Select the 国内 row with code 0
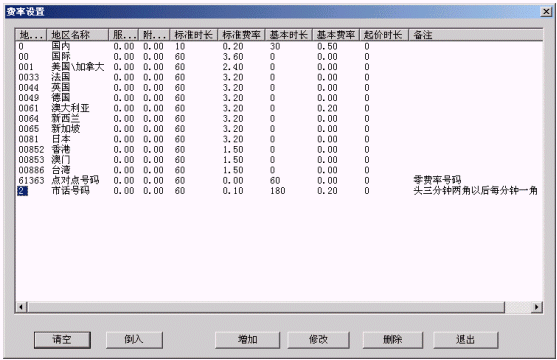Image resolution: width=557 pixels, height=360 pixels. [279, 46]
